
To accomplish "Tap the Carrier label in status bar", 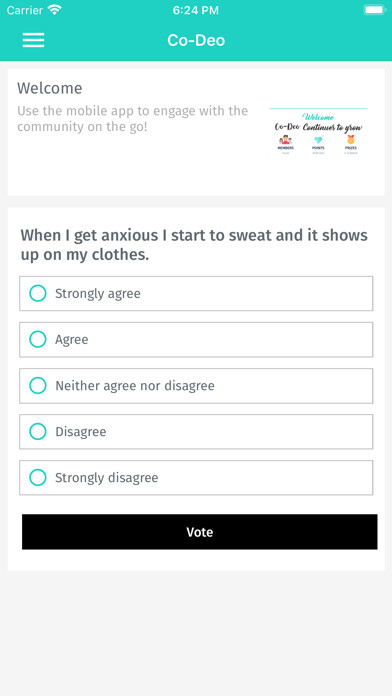I will (25, 10).
